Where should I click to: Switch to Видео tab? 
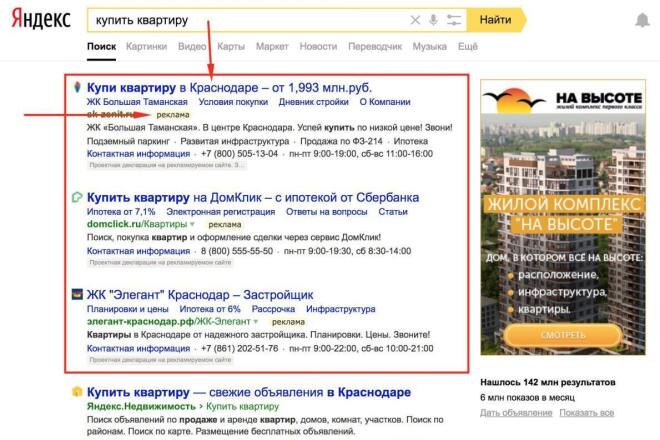192,47
